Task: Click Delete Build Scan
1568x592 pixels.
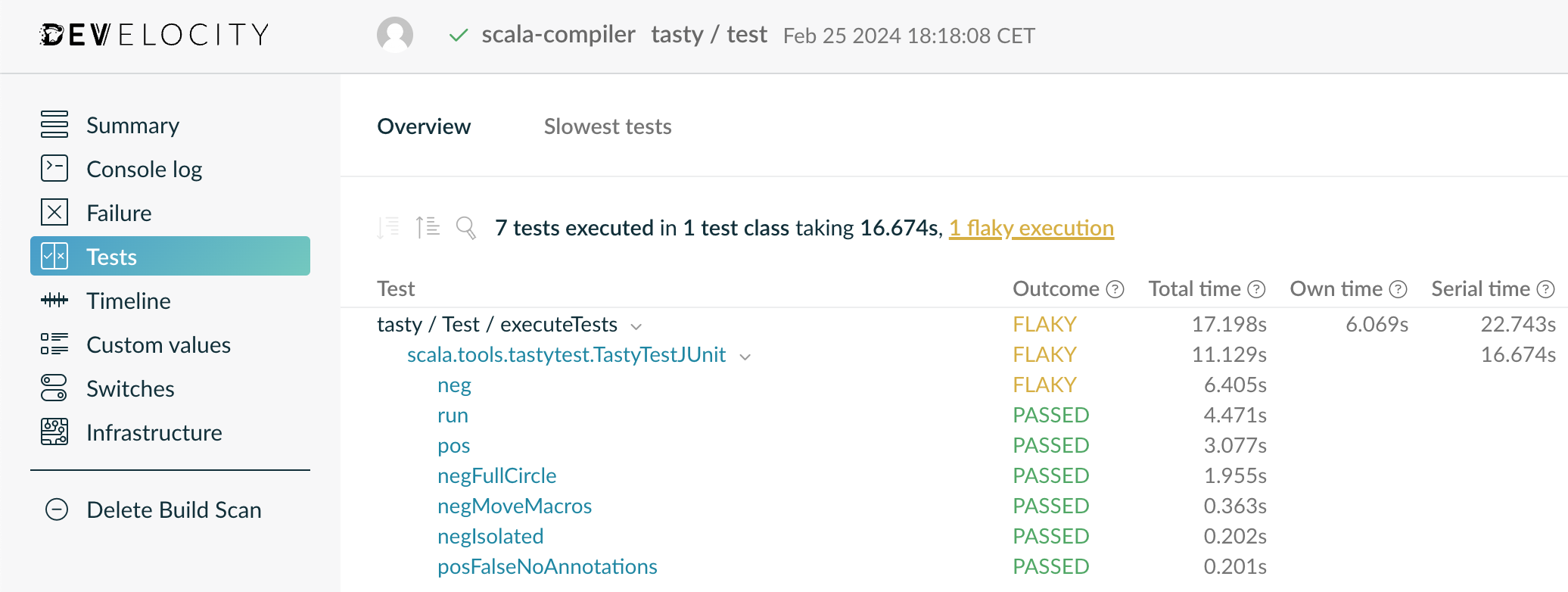Action: click(x=173, y=509)
